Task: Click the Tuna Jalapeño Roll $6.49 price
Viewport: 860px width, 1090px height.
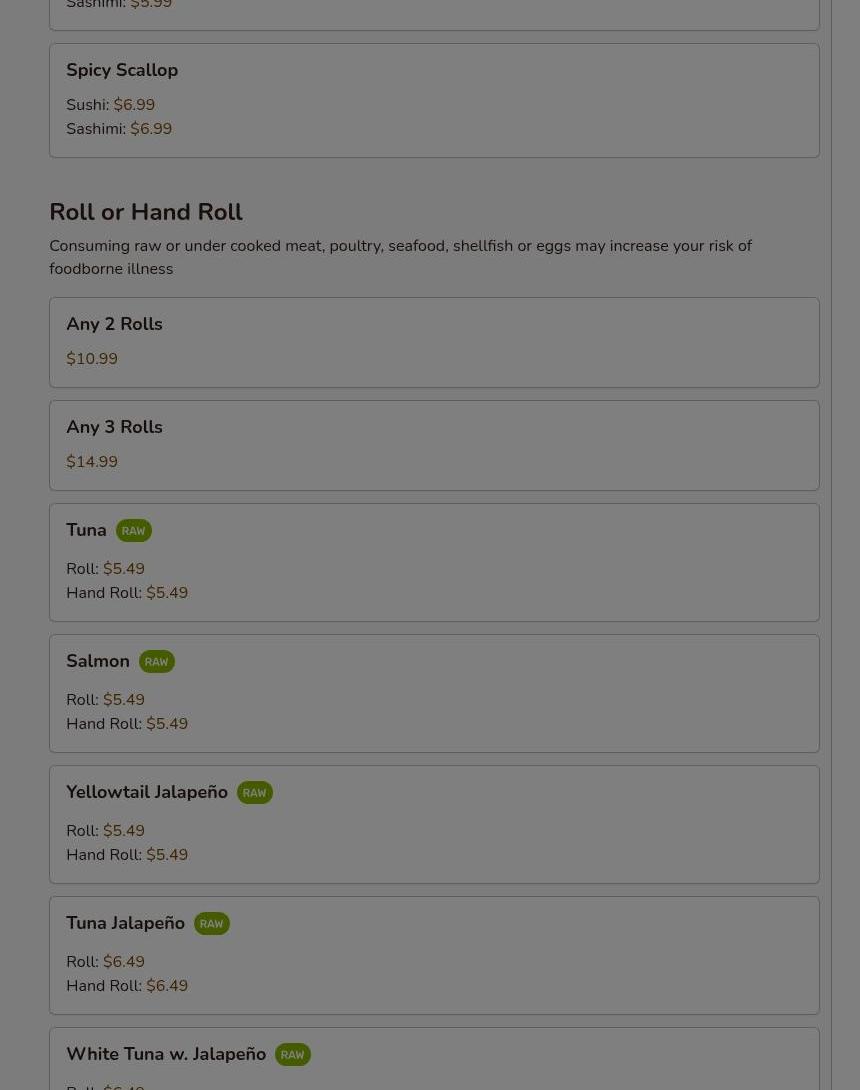Action: (124, 961)
